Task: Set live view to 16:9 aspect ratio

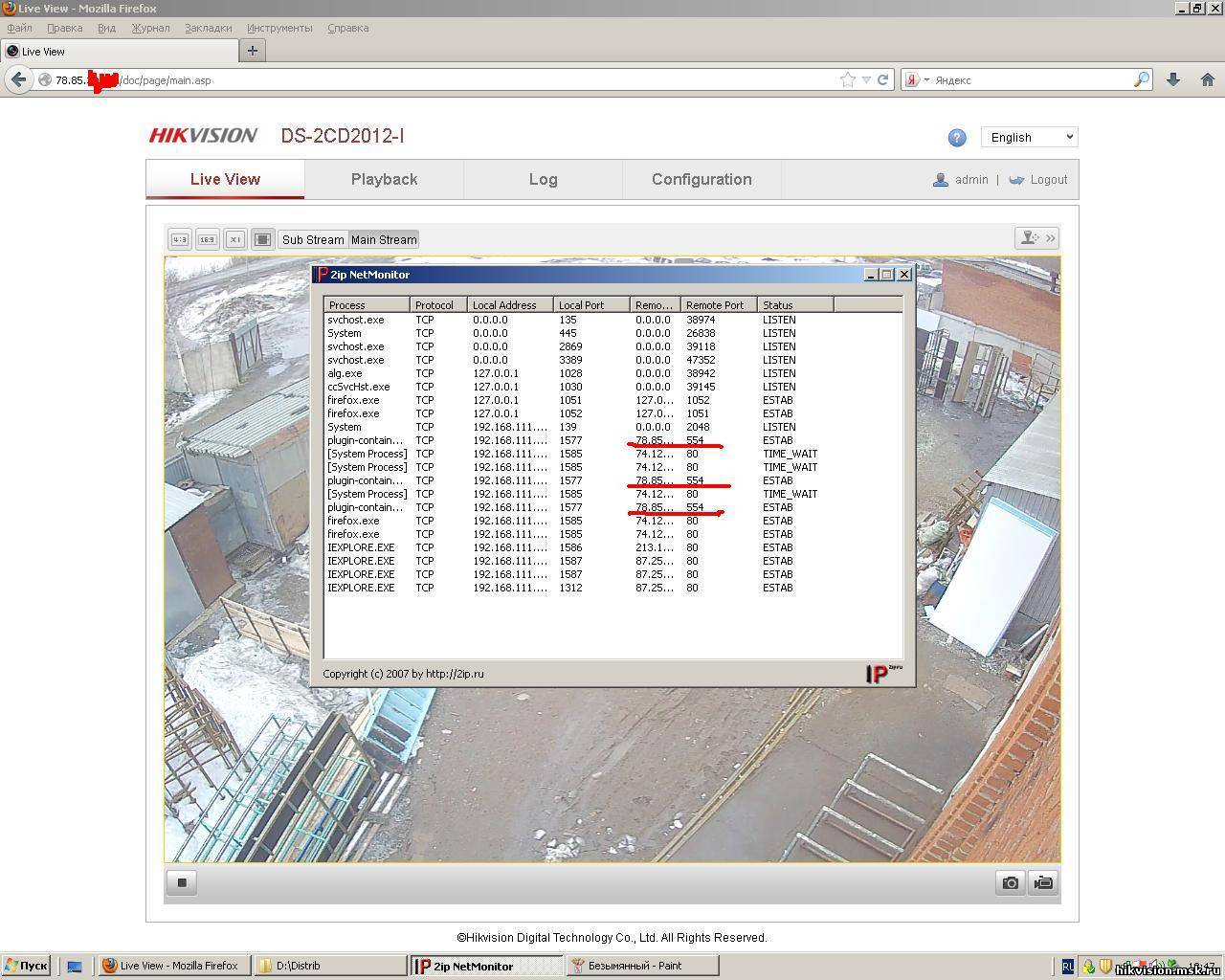Action: 208,239
